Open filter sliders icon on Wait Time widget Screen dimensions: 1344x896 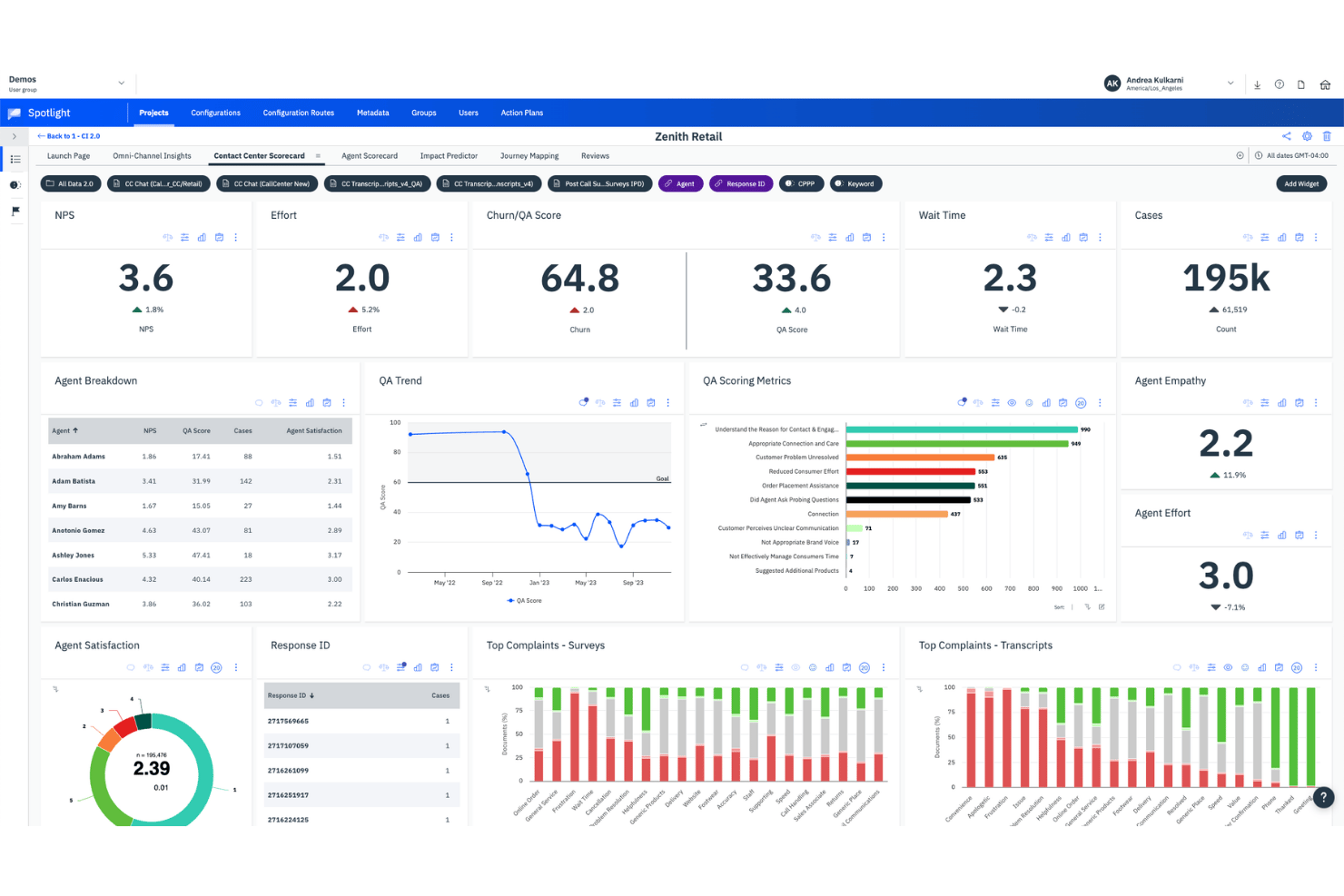[x=1049, y=238]
